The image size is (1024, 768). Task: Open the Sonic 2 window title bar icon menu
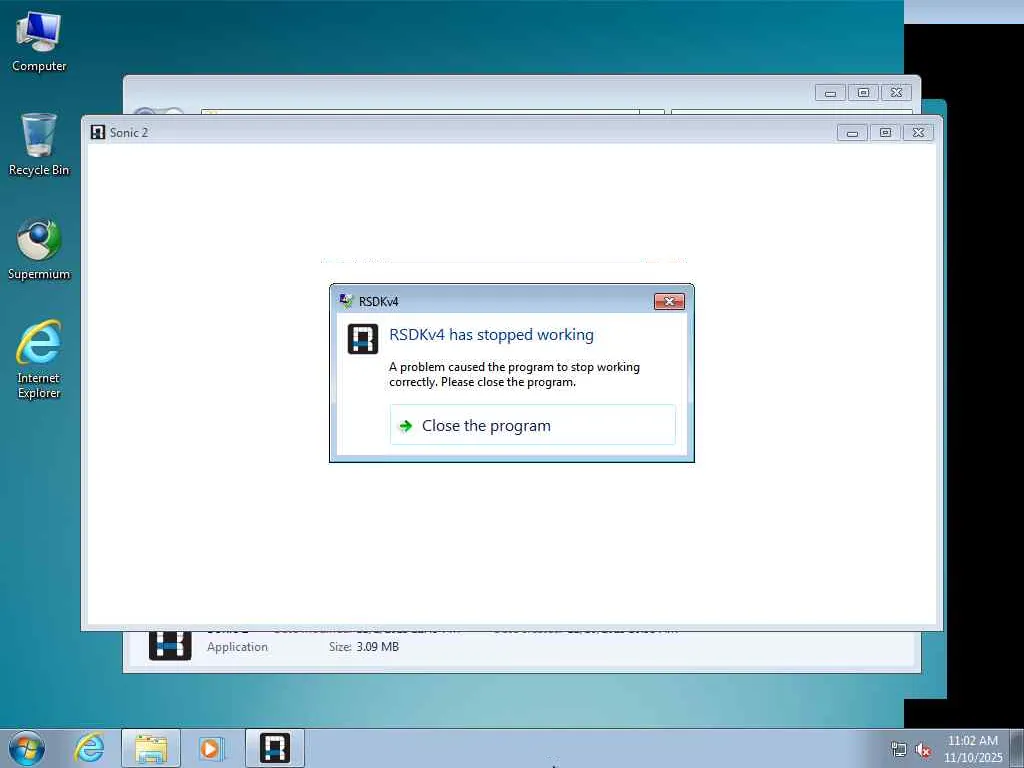(98, 132)
